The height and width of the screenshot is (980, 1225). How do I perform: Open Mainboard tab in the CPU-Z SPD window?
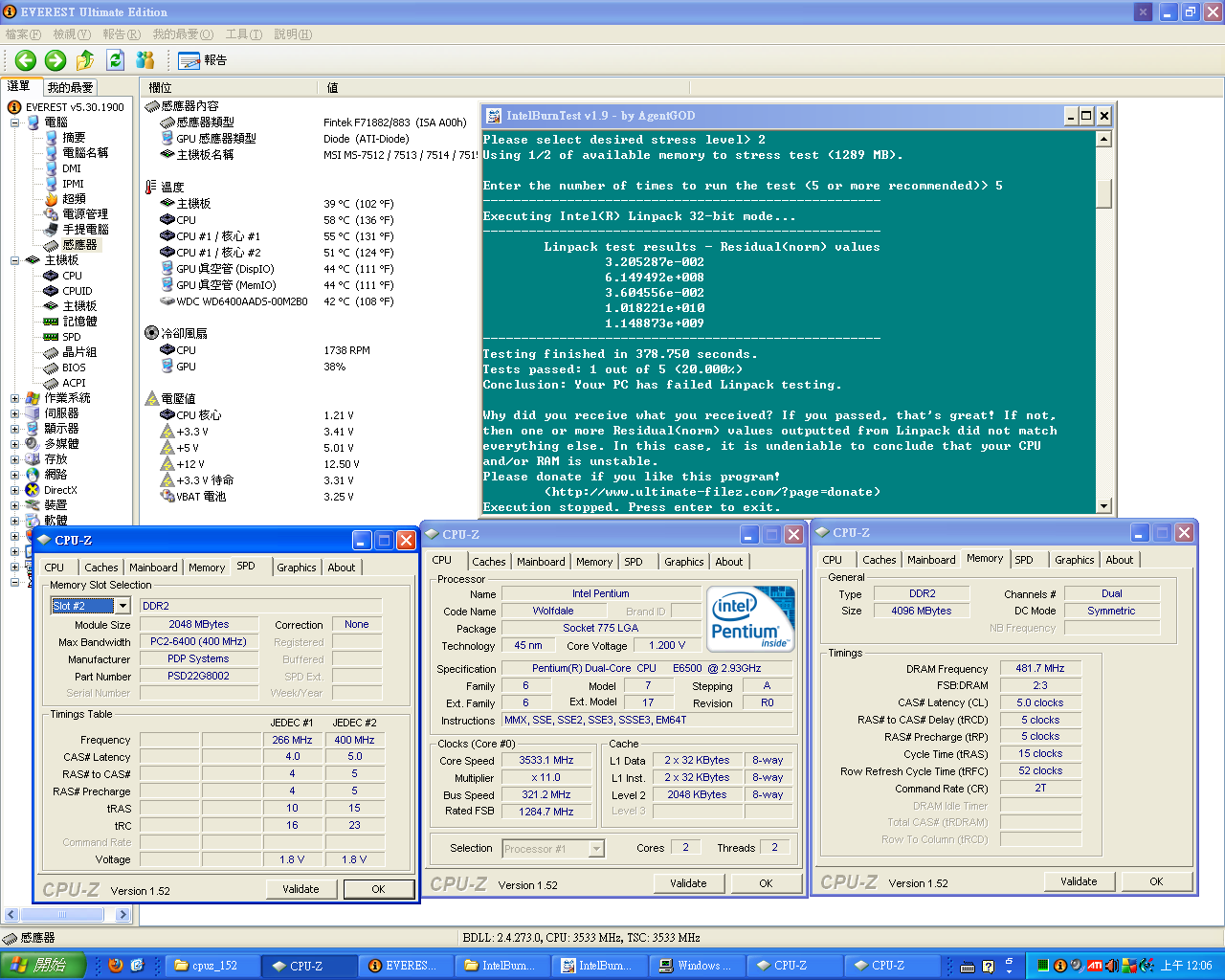[153, 568]
